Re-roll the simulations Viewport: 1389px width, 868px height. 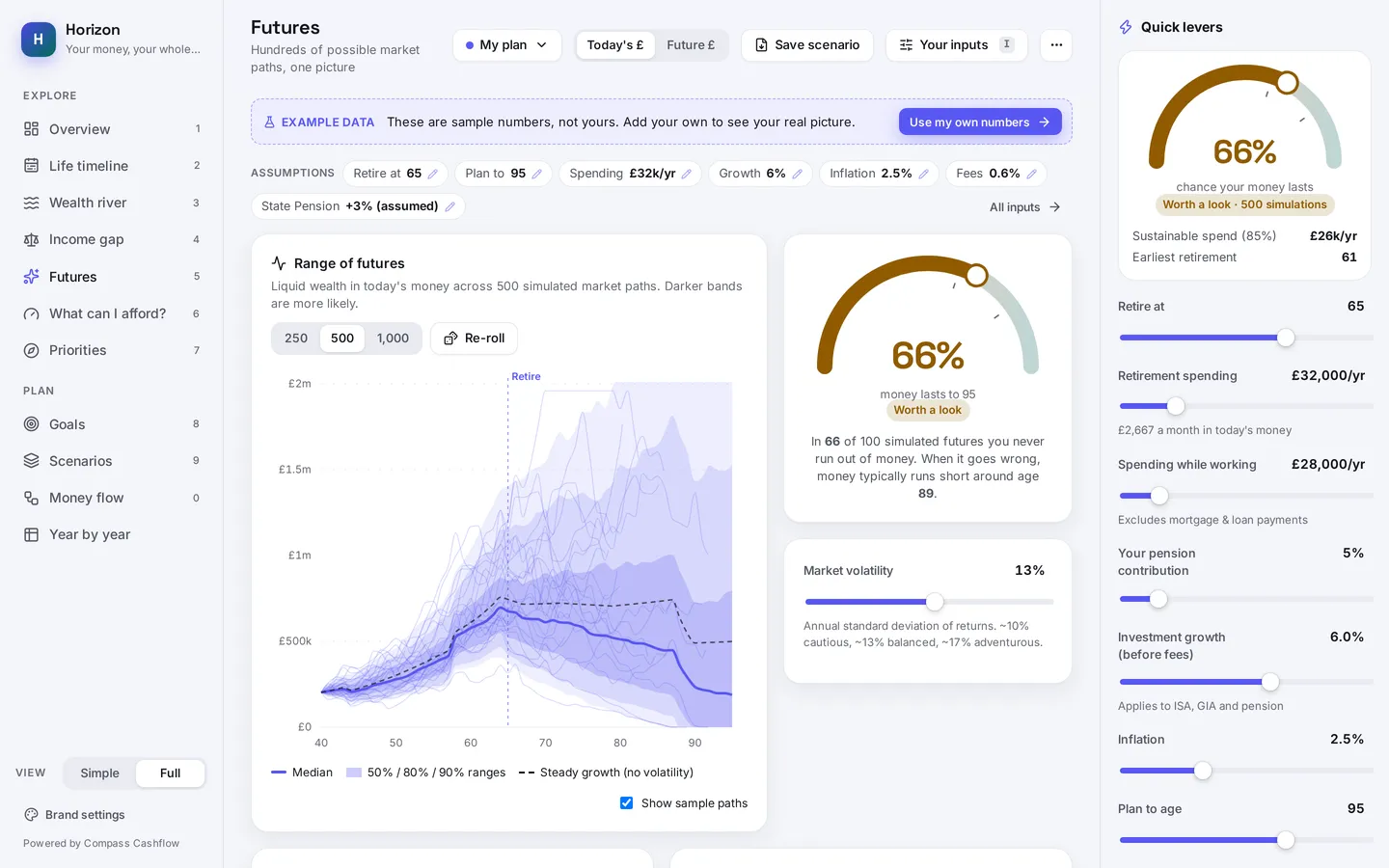click(x=475, y=339)
